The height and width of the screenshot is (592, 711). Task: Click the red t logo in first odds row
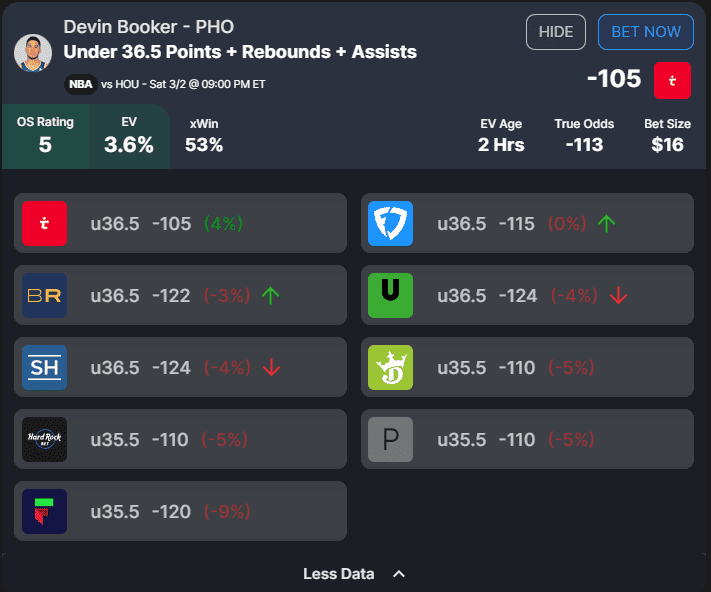tap(44, 223)
